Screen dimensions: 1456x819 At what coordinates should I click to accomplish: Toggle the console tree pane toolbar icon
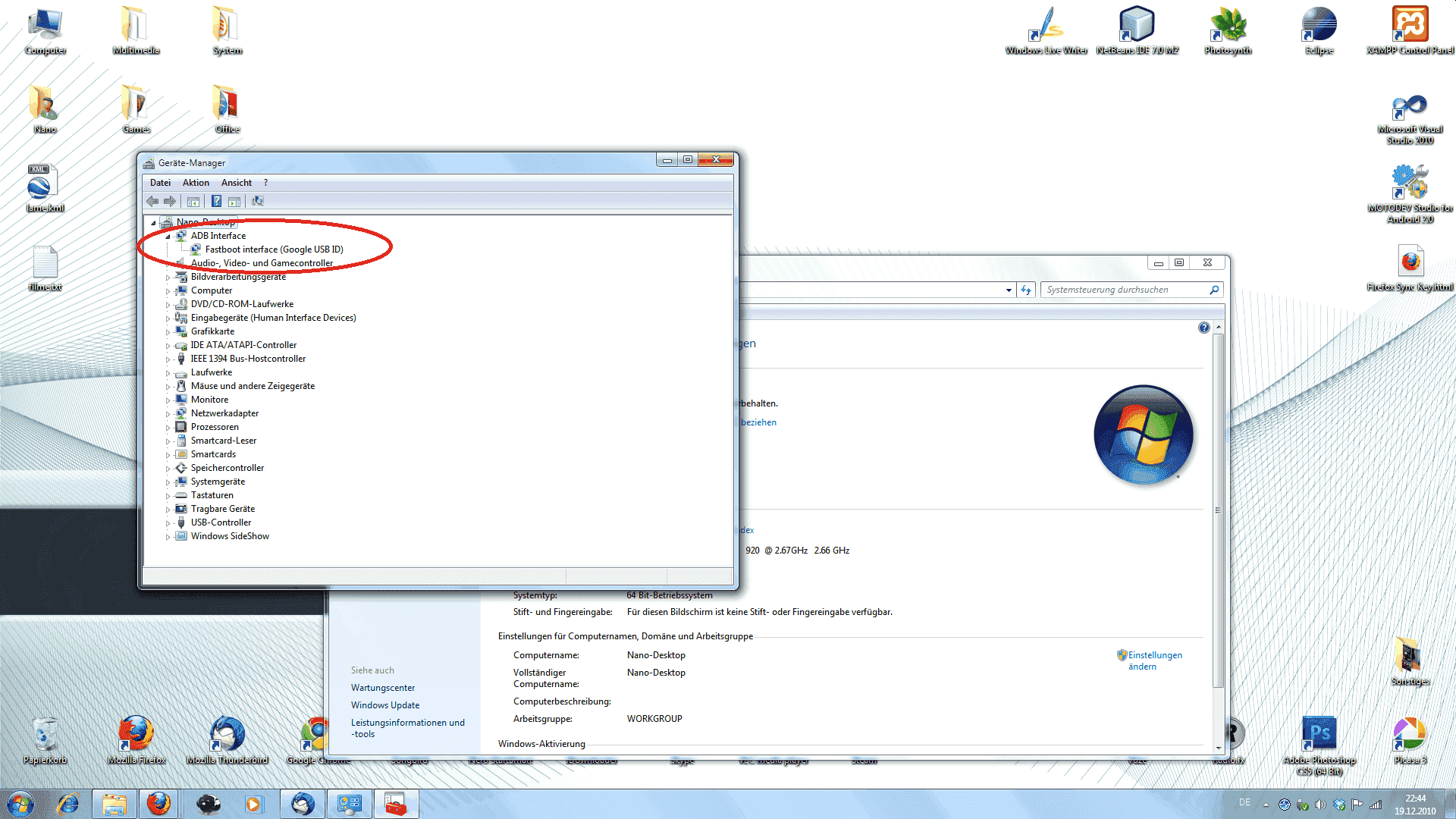193,202
